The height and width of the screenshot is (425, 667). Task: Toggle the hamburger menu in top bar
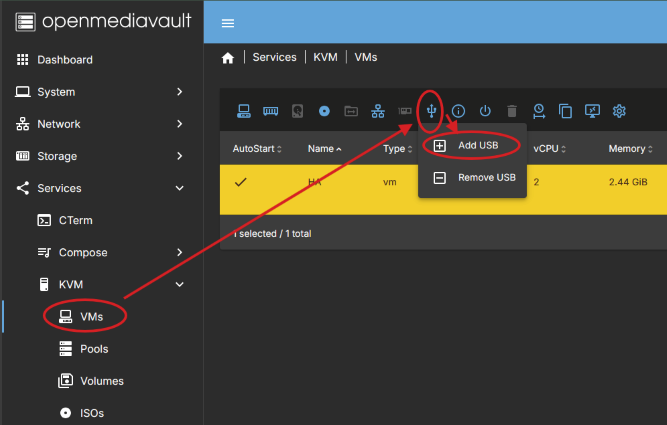(228, 23)
